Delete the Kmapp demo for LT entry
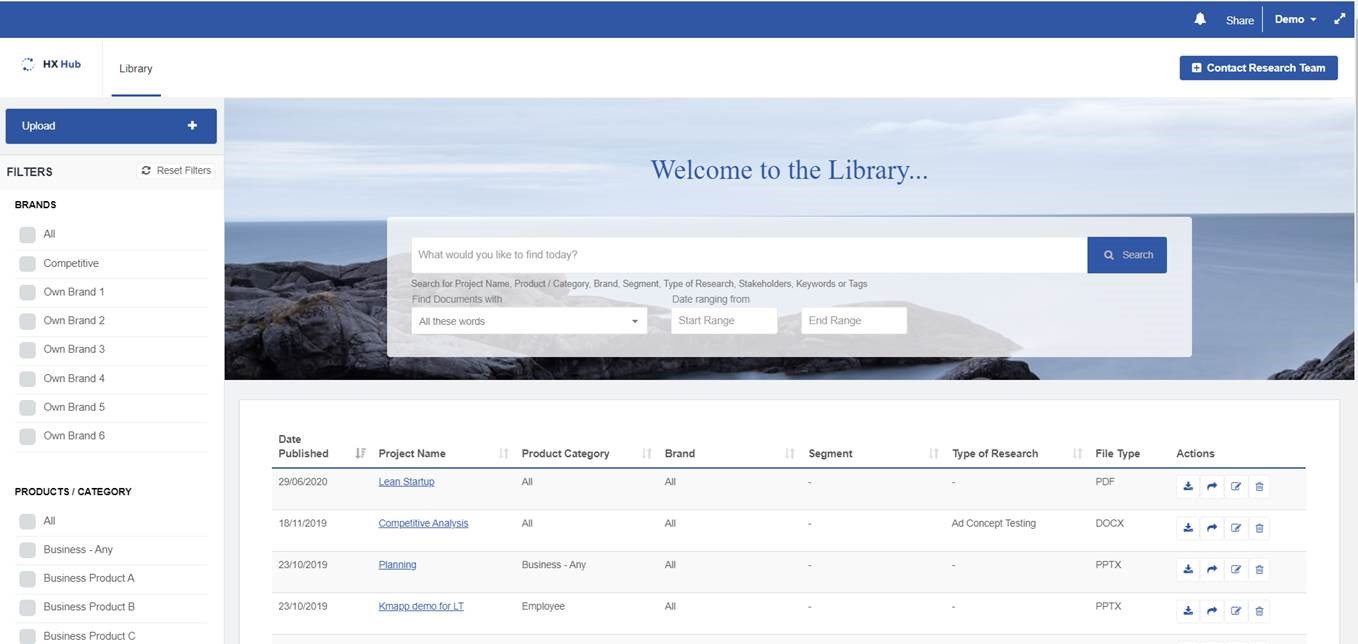 1259,611
